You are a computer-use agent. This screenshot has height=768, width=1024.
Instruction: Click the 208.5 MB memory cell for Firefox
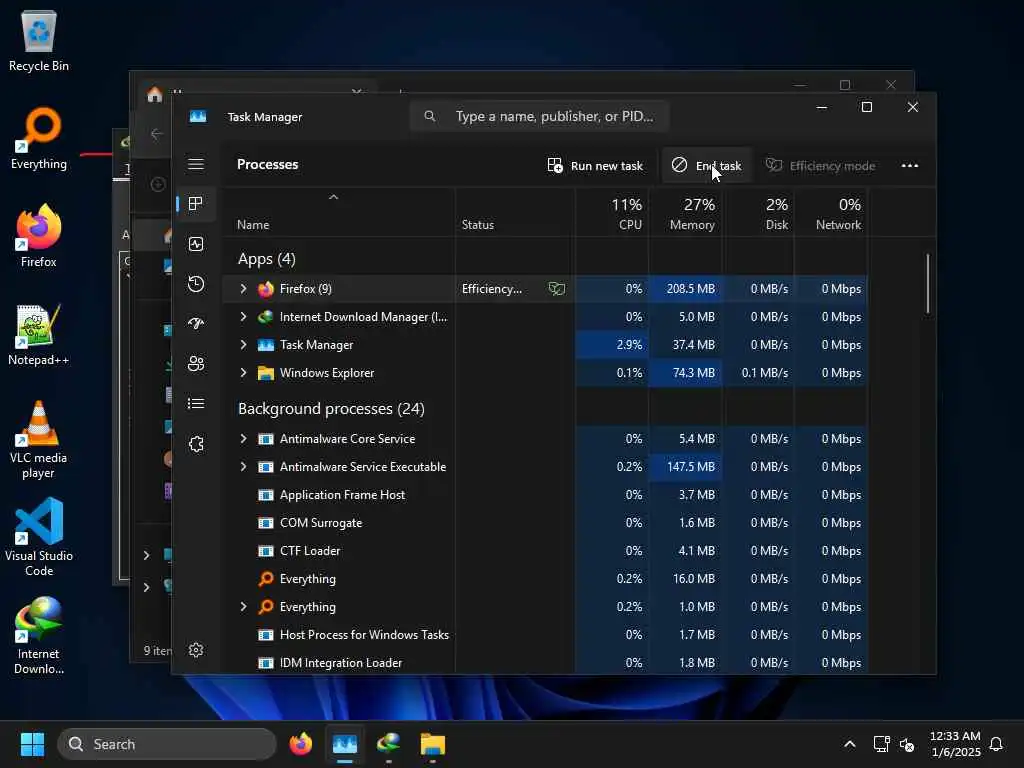pos(685,289)
